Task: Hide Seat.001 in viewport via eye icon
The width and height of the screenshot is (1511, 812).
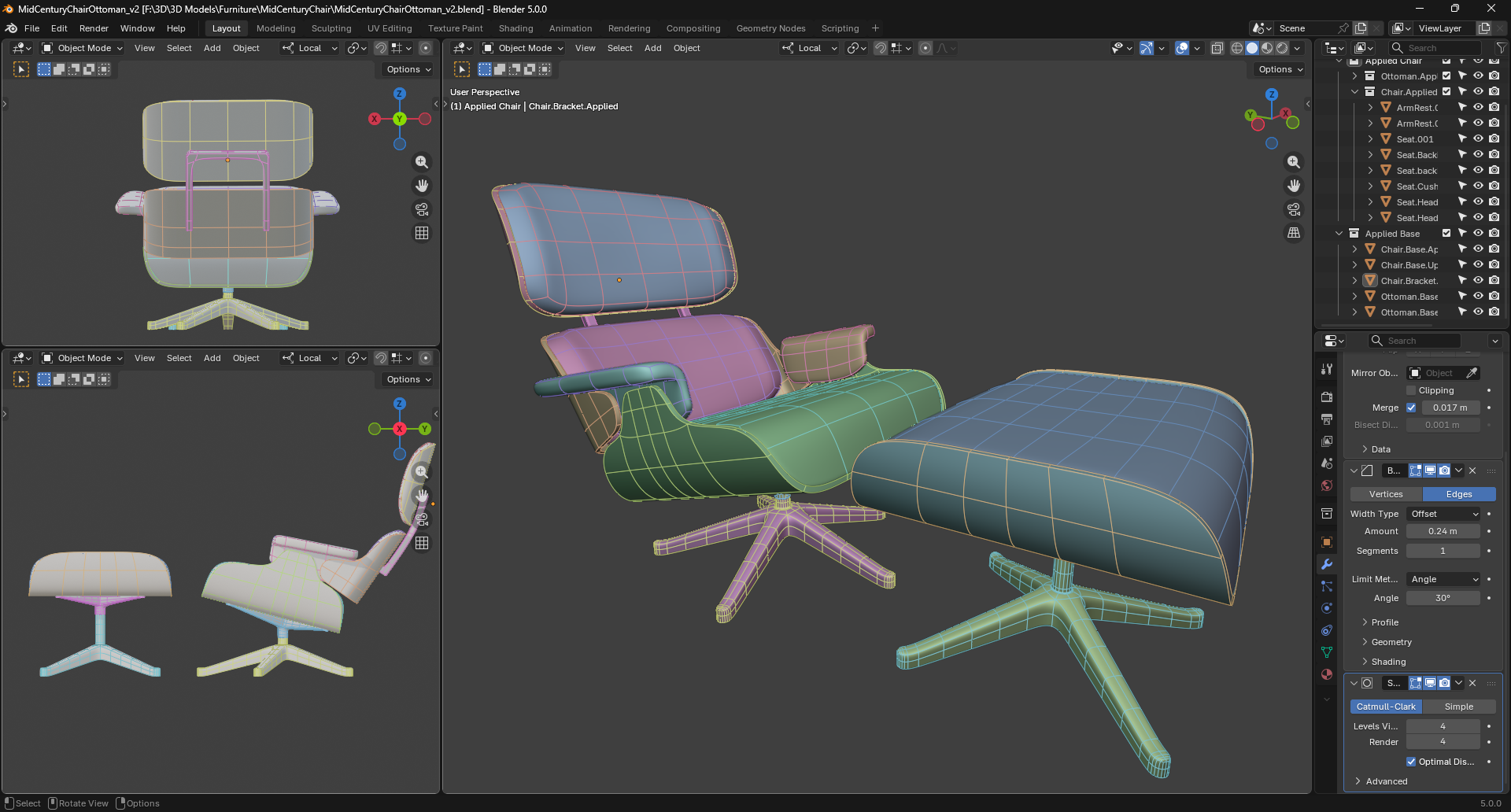Action: (1478, 139)
